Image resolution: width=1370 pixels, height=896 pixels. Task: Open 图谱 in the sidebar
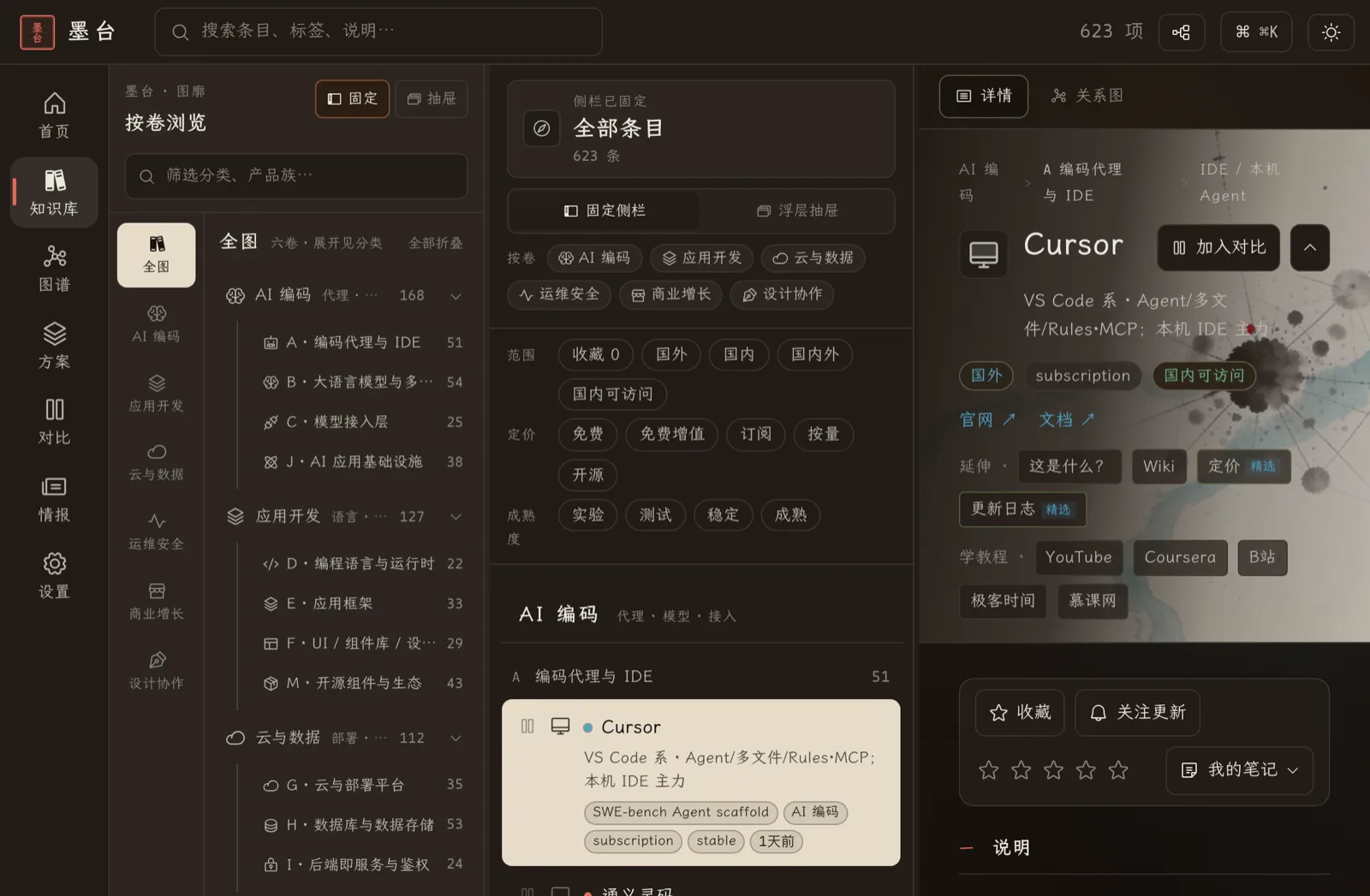(54, 268)
